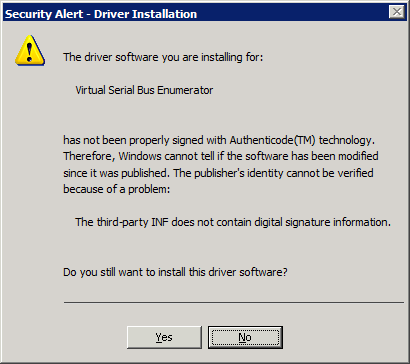Image resolution: width=410 pixels, height=364 pixels.
Task: Click the line starting 'has not been properly signed'
Action: point(219,140)
